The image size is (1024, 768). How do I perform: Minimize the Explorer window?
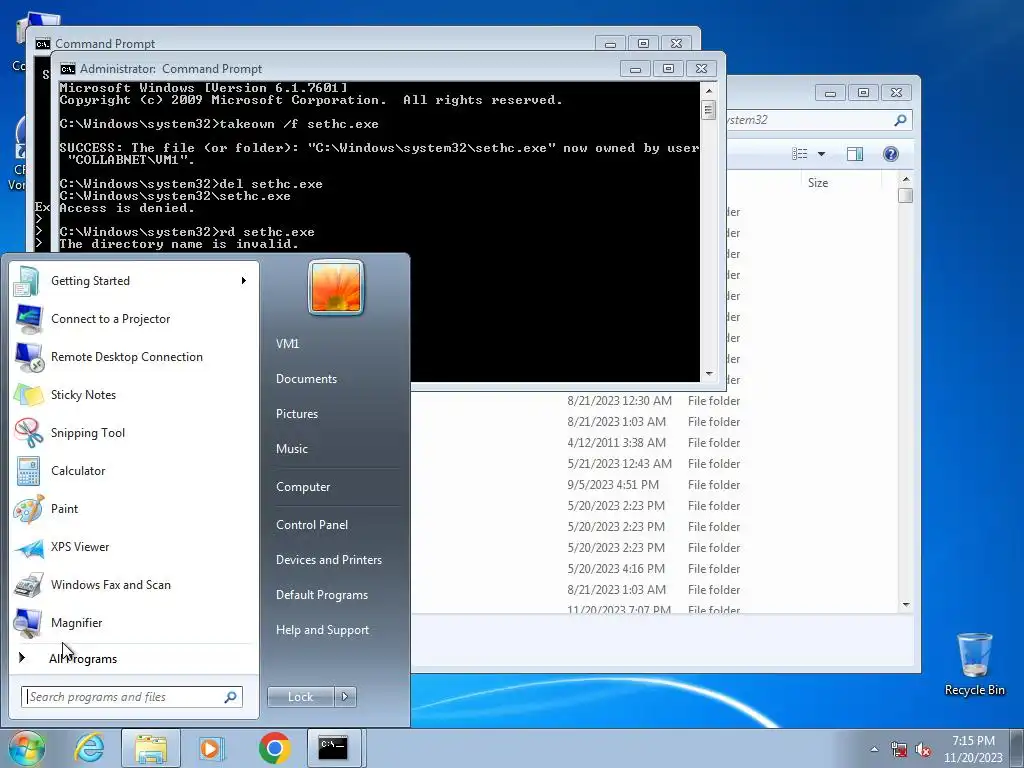830,93
